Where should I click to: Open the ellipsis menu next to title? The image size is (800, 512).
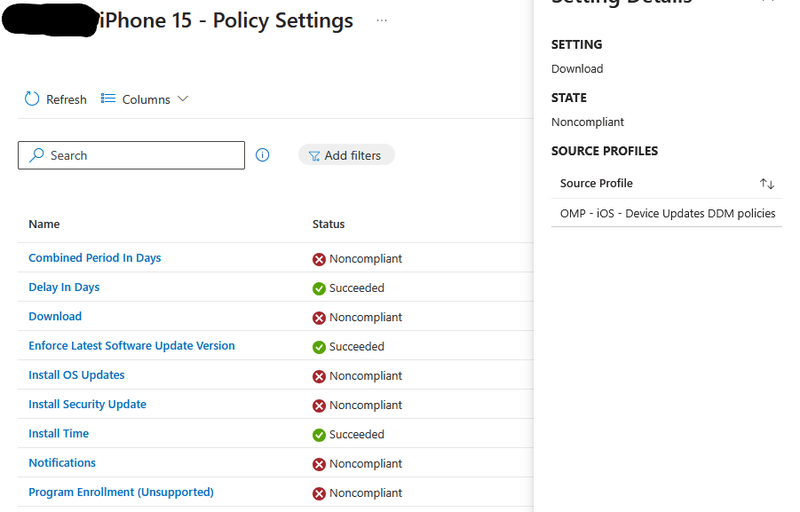(x=382, y=20)
